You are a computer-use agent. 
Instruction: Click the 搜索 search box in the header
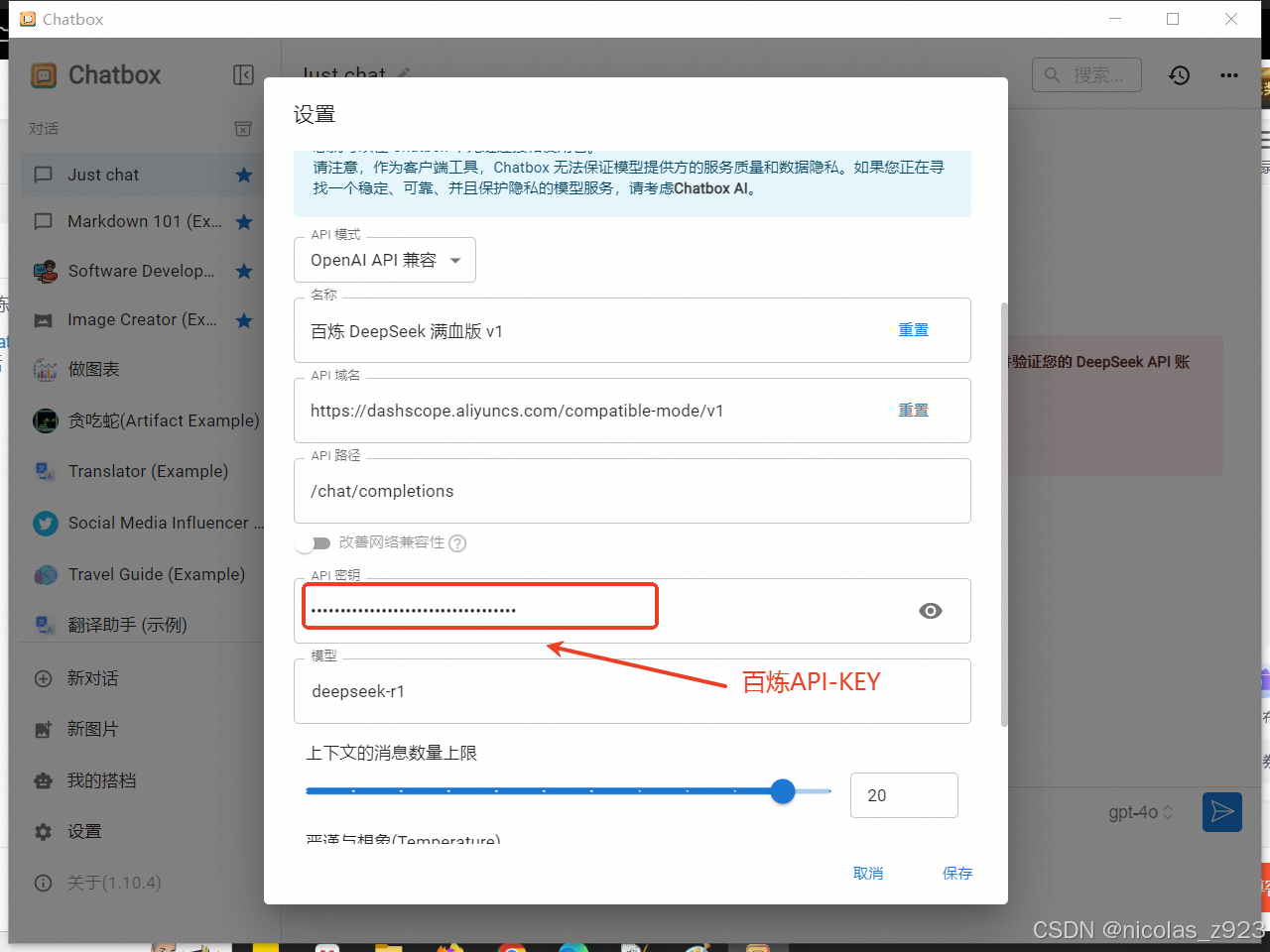pos(1086,74)
